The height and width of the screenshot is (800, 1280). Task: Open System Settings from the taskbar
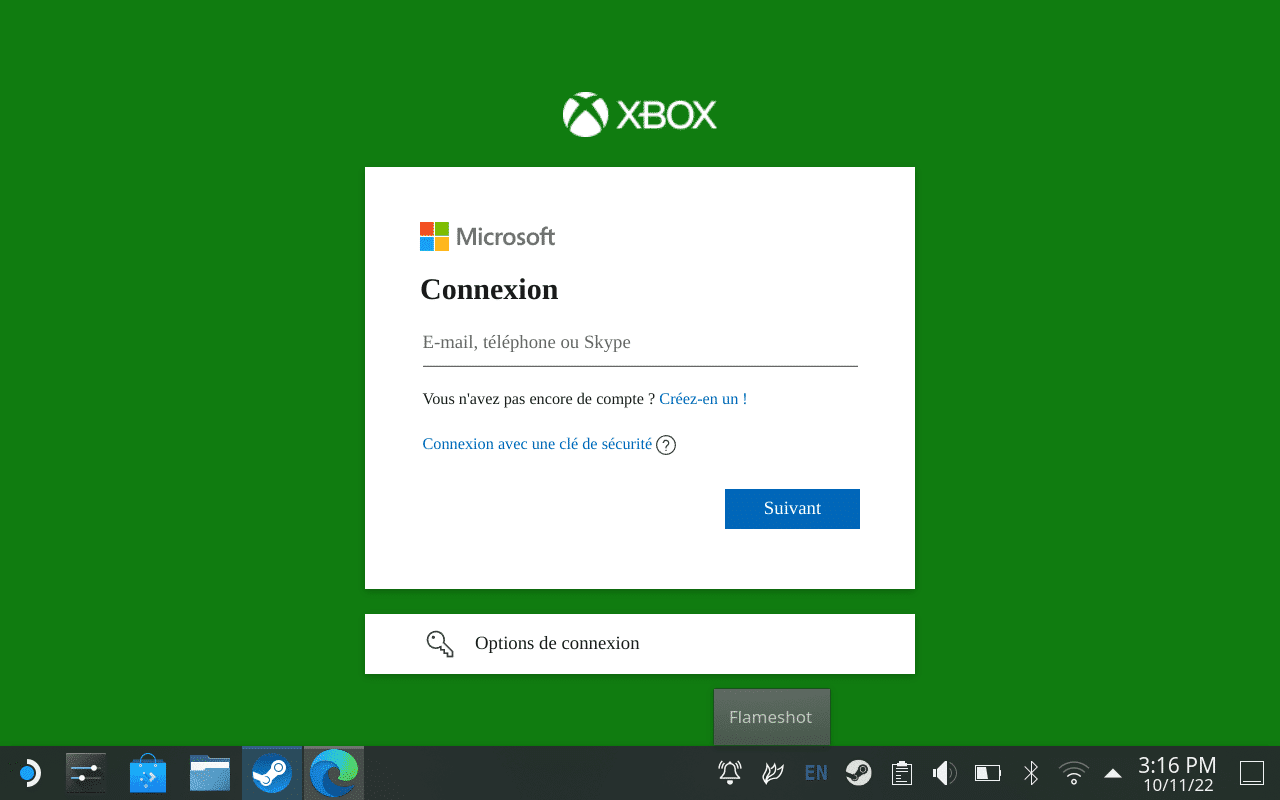[x=85, y=773]
